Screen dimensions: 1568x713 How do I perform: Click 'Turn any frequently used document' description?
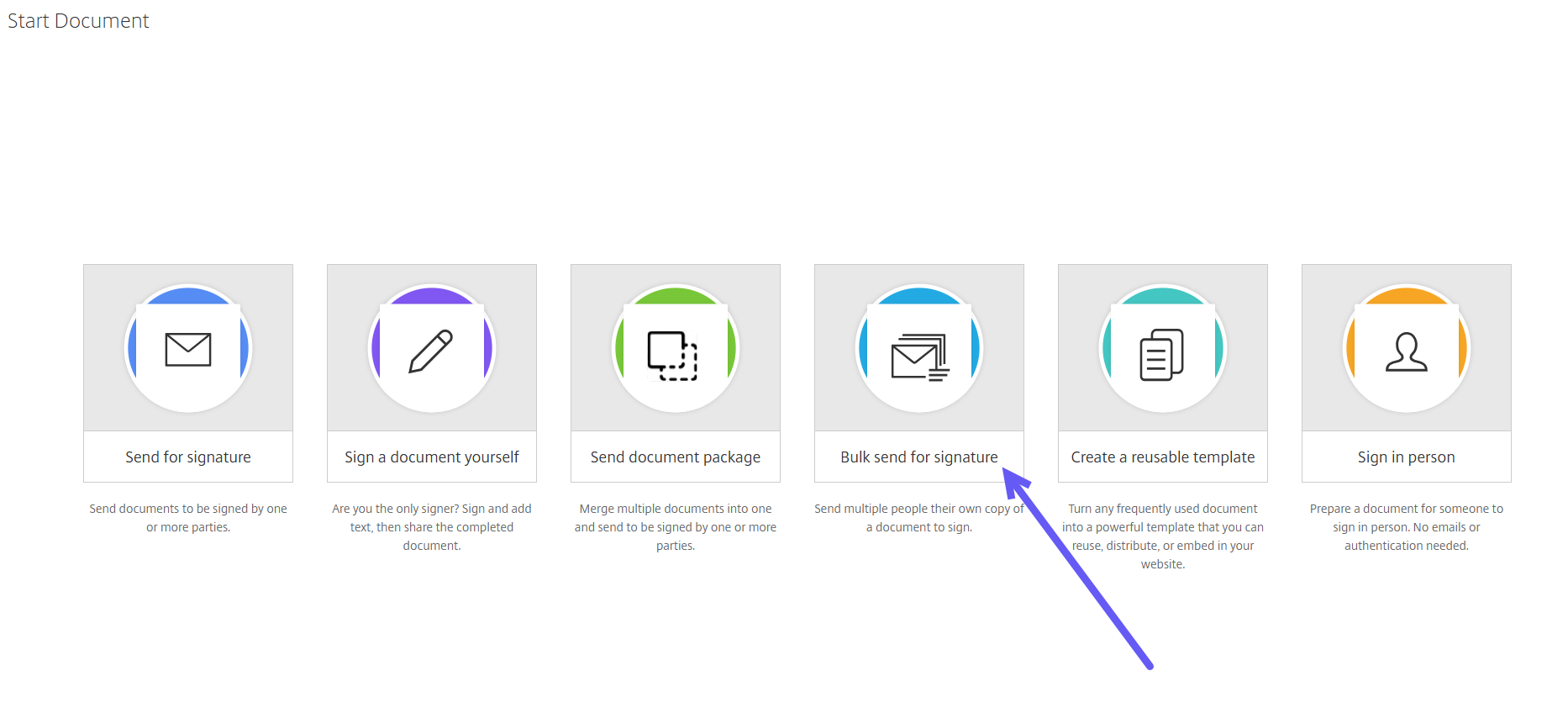[x=1162, y=536]
